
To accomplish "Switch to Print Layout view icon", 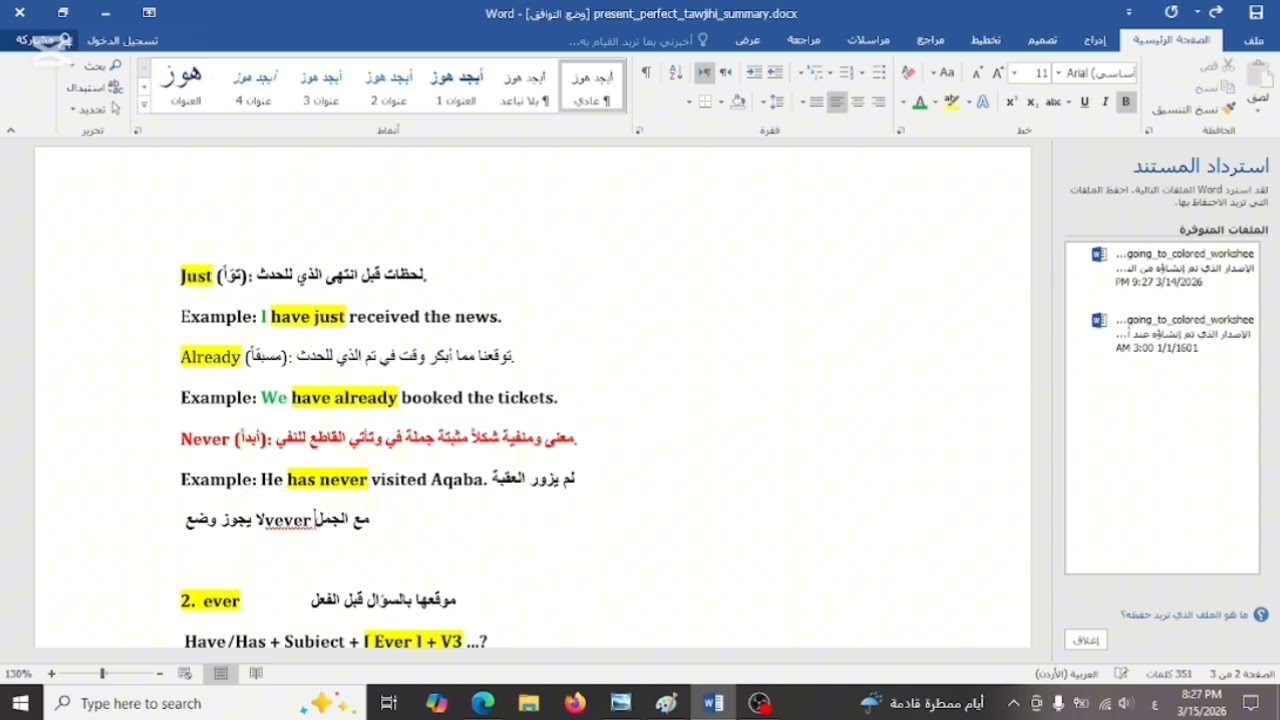I will point(221,674).
